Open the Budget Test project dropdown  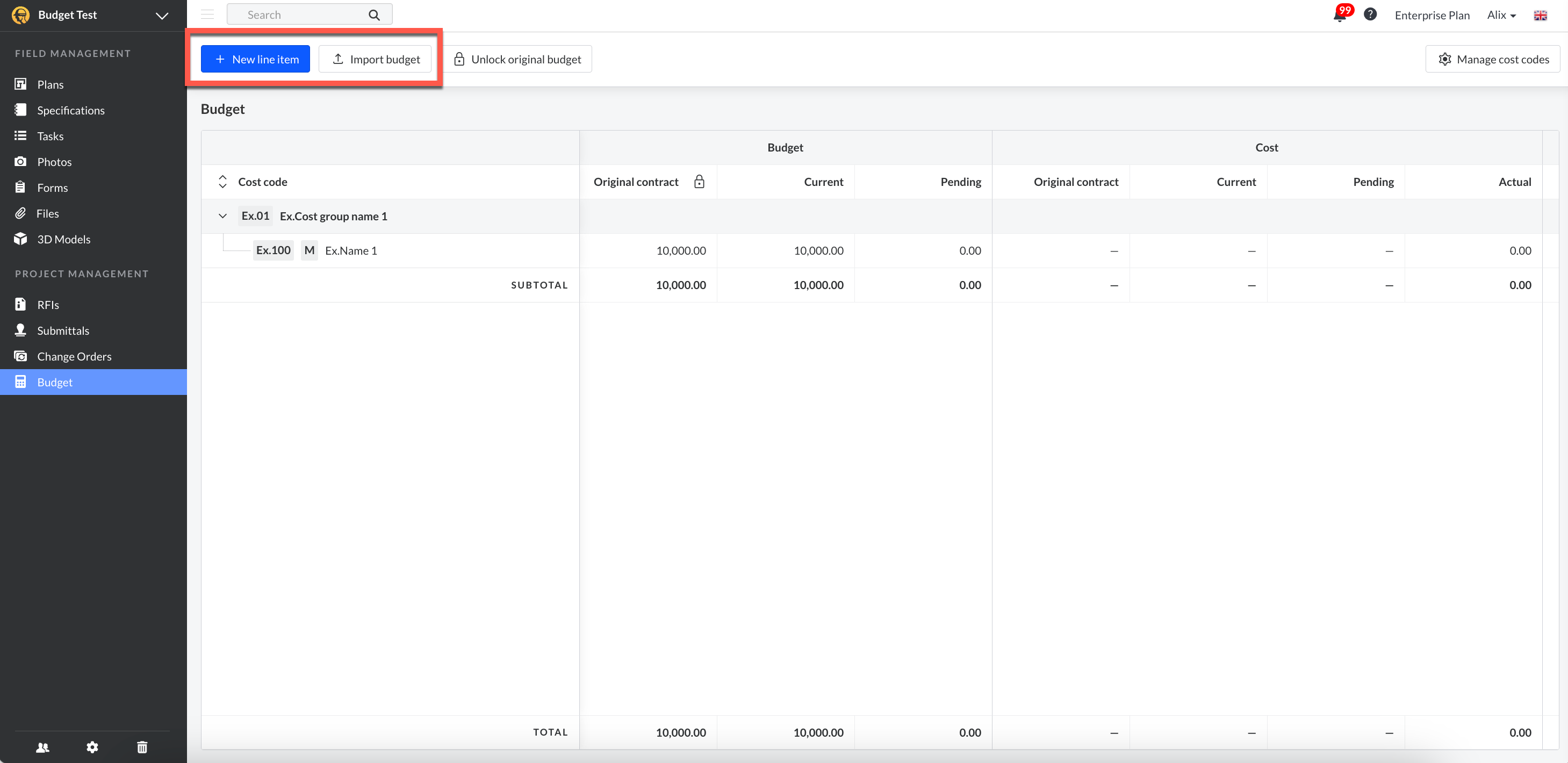[x=161, y=16]
